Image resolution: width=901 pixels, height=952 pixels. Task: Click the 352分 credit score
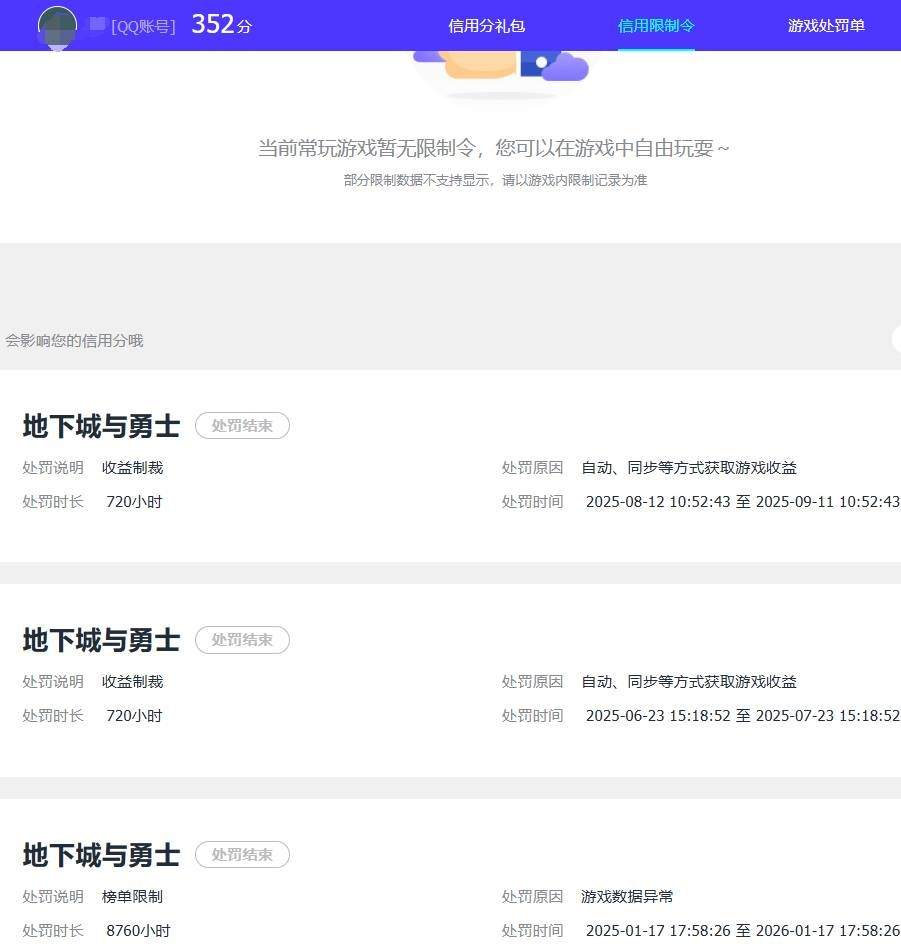(222, 25)
